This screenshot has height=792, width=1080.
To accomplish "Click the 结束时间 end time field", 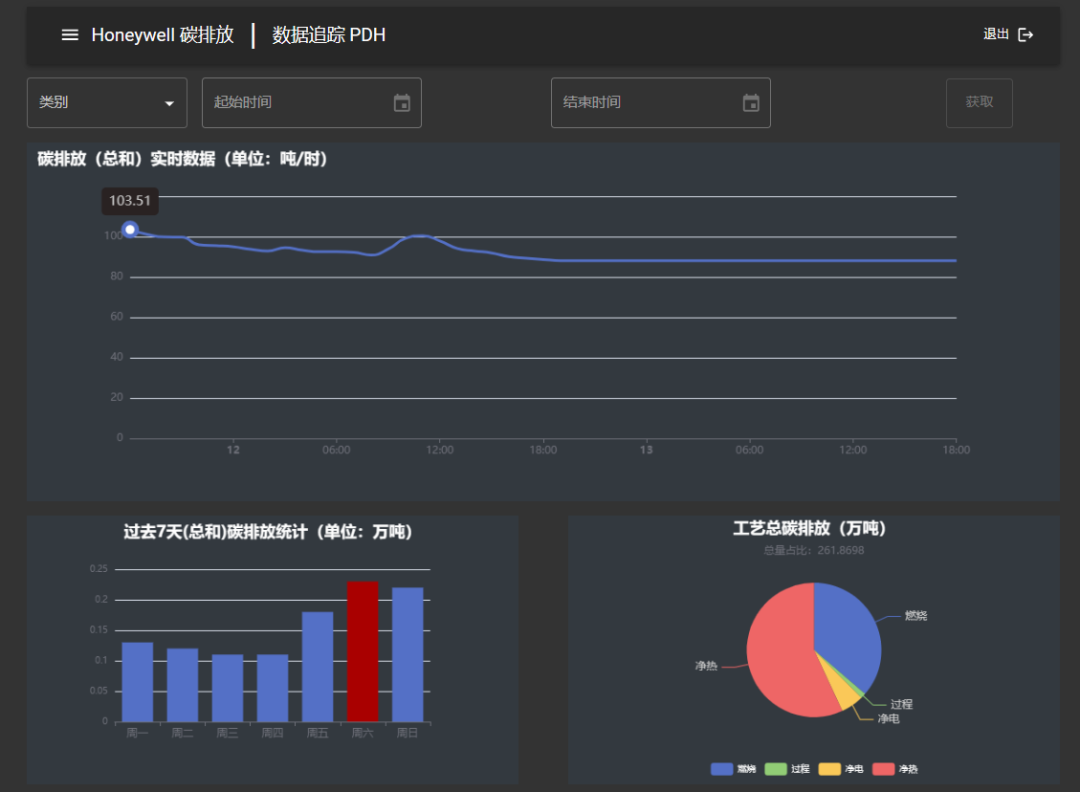I will pos(661,103).
